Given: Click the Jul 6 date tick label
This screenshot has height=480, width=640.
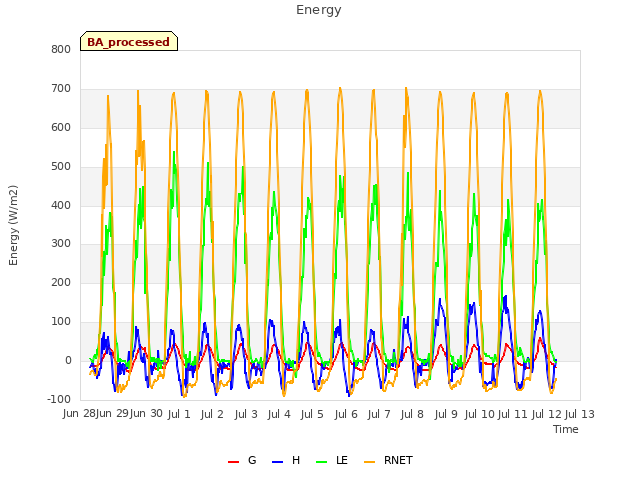Looking at the screenshot, I should coord(346,414).
